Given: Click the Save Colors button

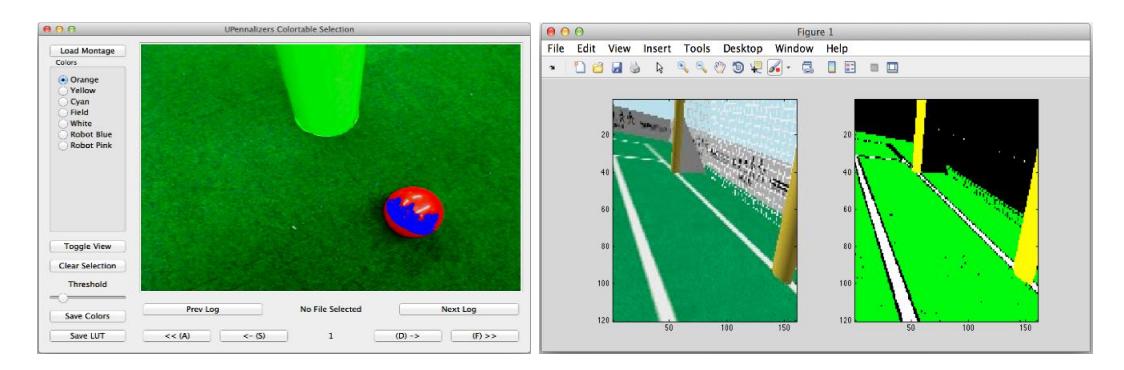Looking at the screenshot, I should point(87,316).
